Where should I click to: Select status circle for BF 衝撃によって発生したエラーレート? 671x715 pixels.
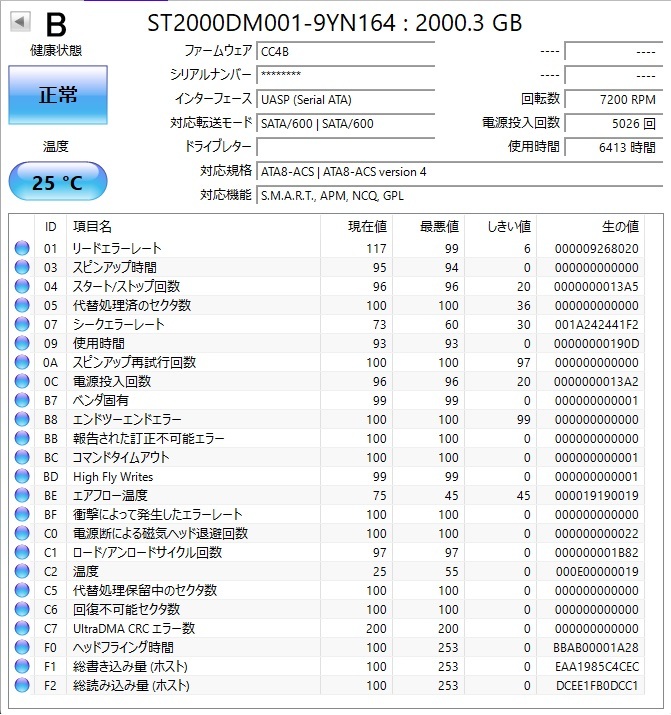pos(22,514)
